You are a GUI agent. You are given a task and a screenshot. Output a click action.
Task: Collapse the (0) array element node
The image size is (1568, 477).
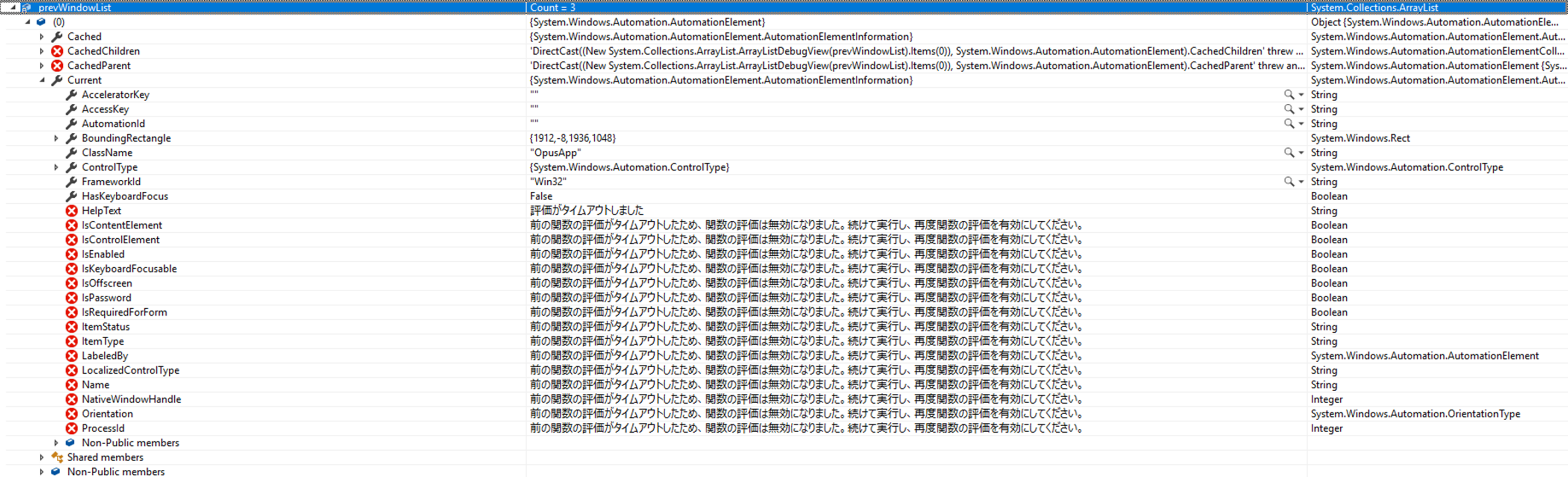[27, 22]
